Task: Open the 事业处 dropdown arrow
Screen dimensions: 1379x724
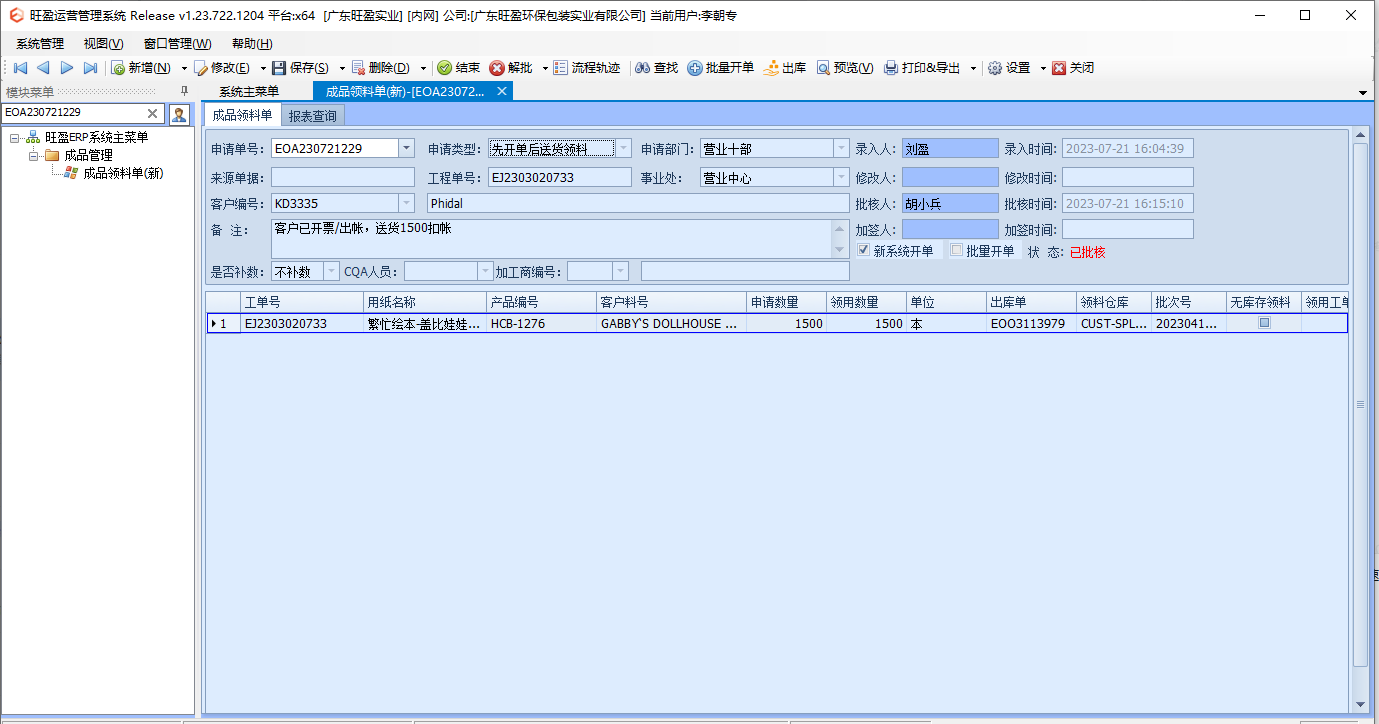Action: (841, 178)
